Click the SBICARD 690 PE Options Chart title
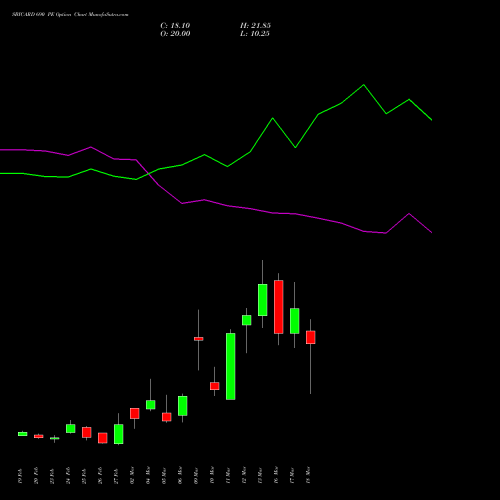Image resolution: width=500 pixels, height=500 pixels. click(x=70, y=15)
